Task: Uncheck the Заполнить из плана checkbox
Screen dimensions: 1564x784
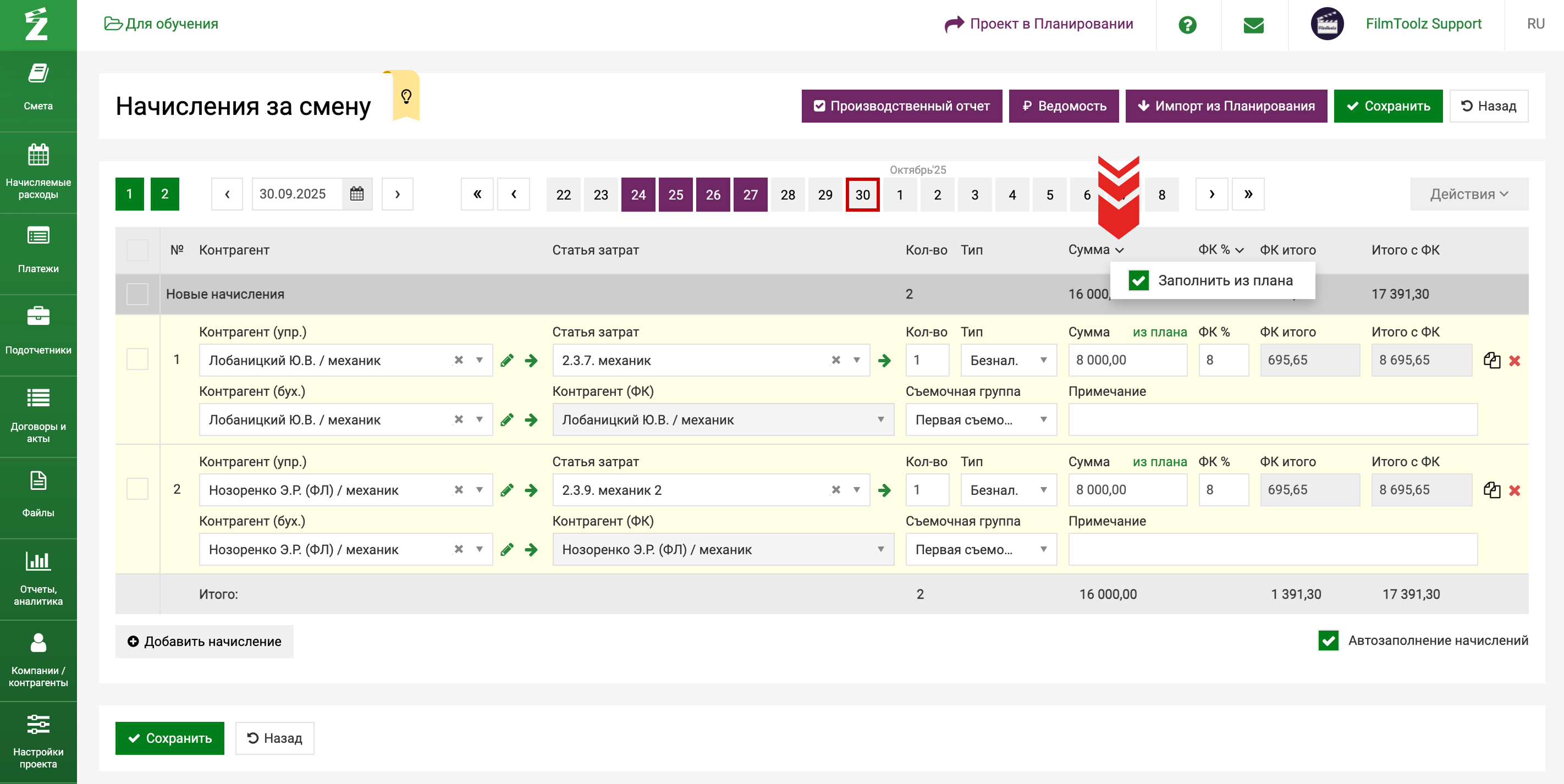Action: (1138, 280)
